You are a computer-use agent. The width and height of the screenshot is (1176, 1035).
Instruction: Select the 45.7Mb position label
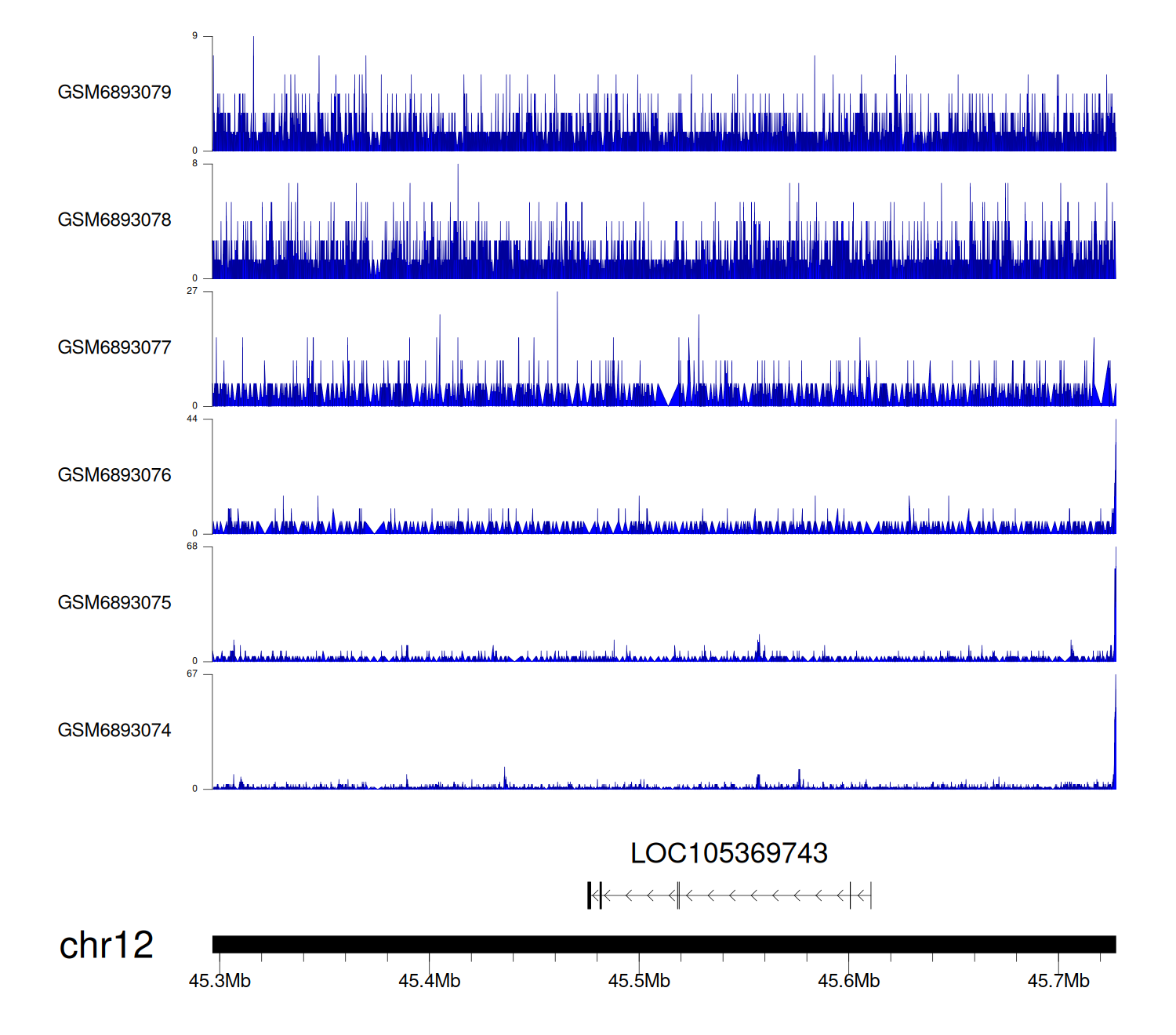1058,981
